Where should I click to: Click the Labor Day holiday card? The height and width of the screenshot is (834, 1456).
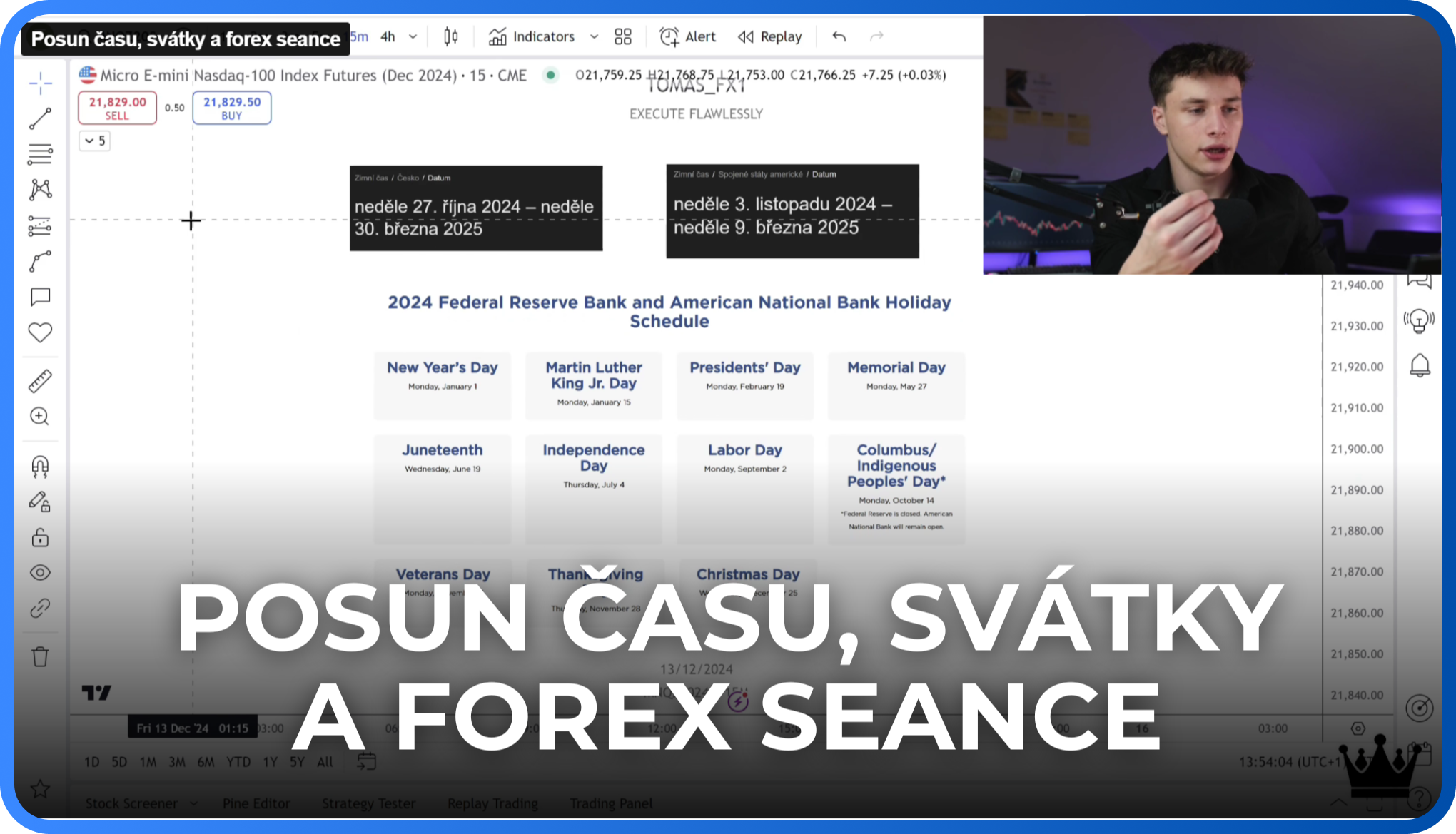745,489
